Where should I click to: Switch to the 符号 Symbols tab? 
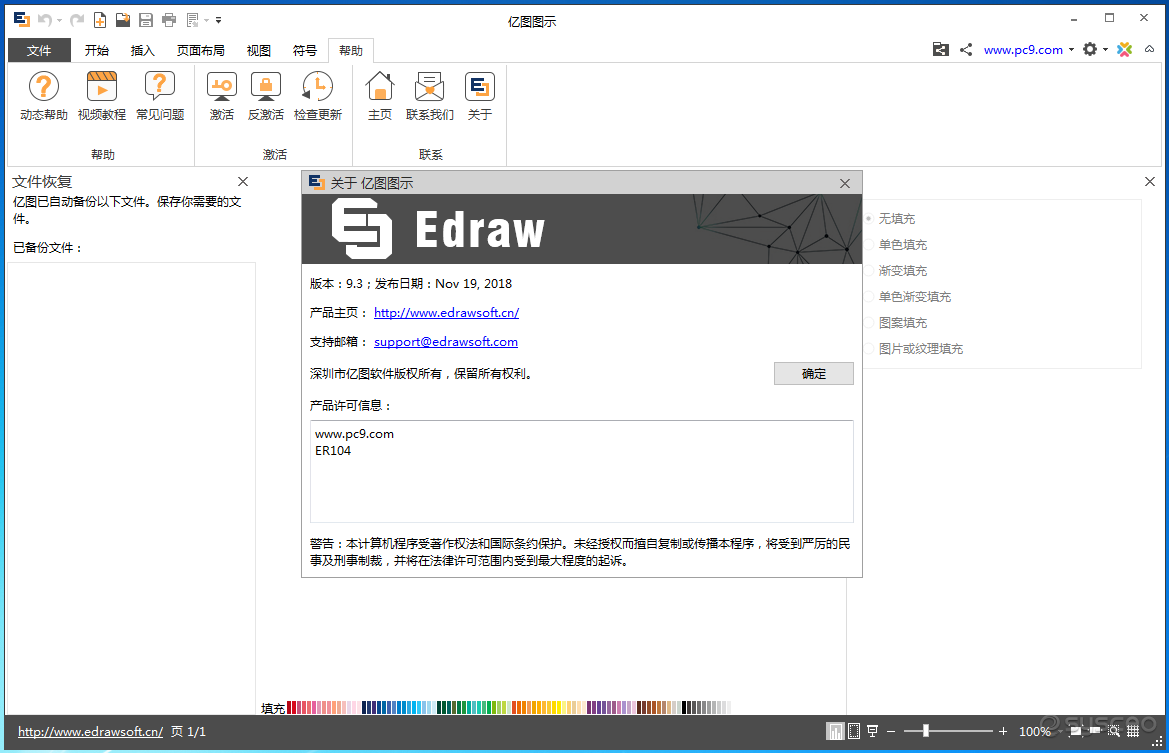(x=304, y=50)
